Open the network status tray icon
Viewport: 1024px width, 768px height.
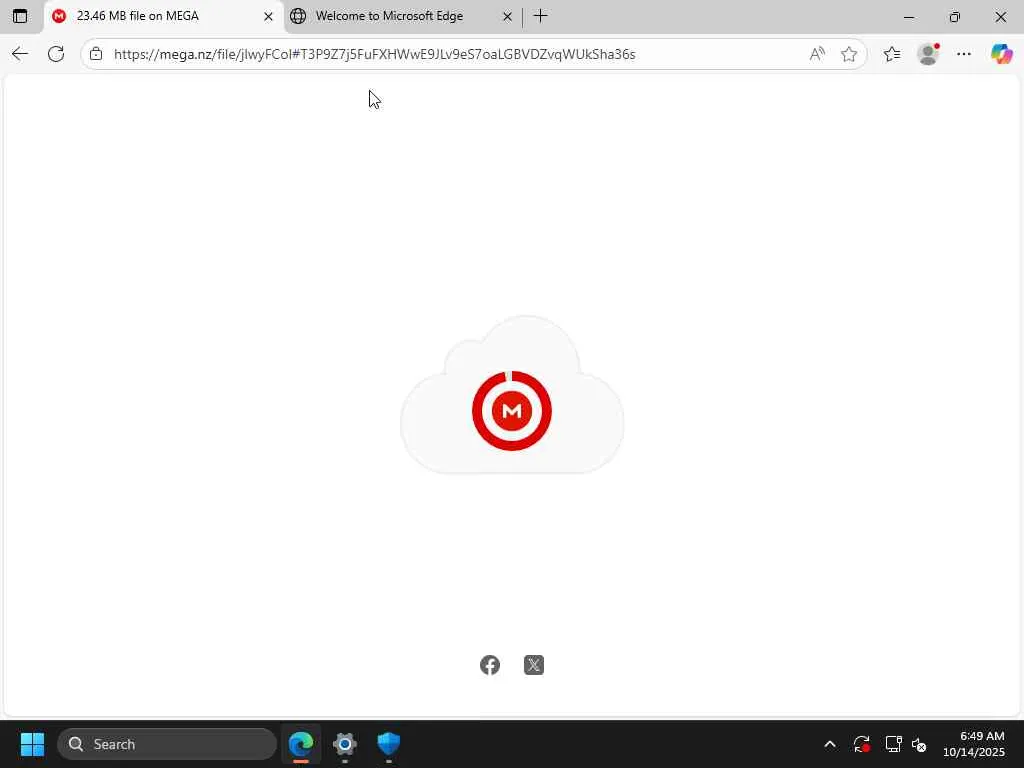coord(893,744)
